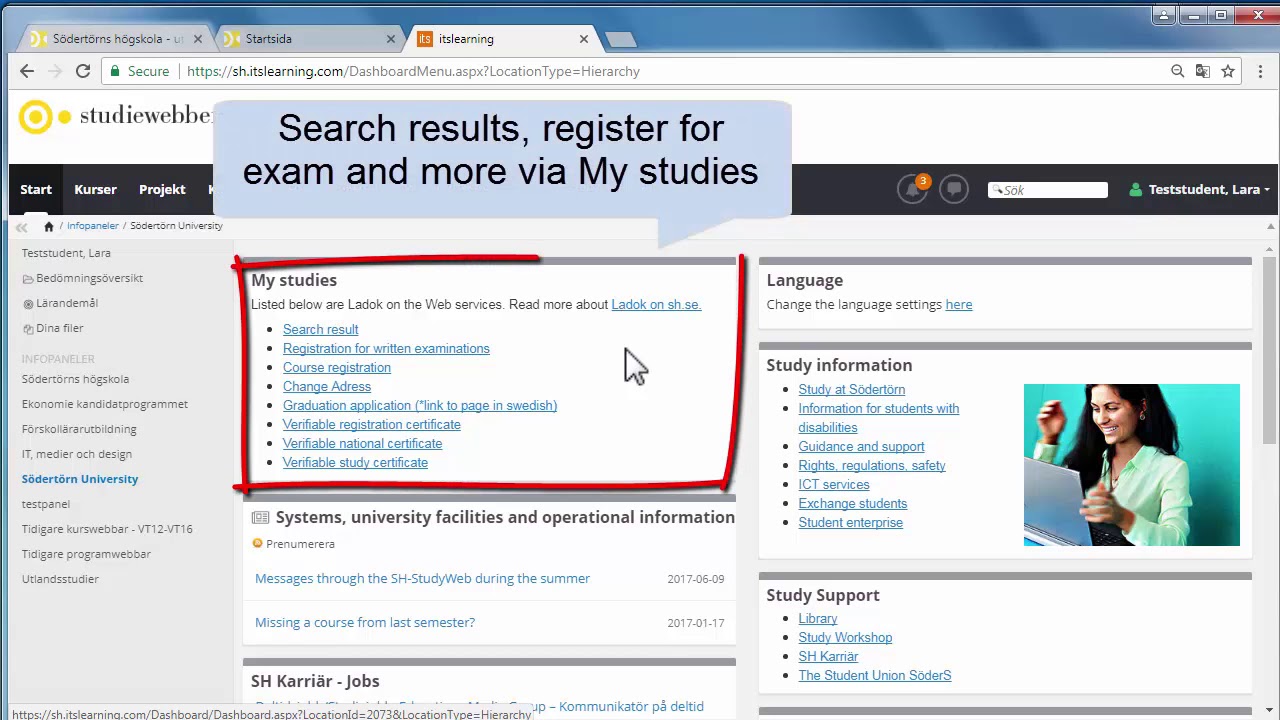Click the studiewebben logo
The height and width of the screenshot is (720, 1280).
(115, 116)
